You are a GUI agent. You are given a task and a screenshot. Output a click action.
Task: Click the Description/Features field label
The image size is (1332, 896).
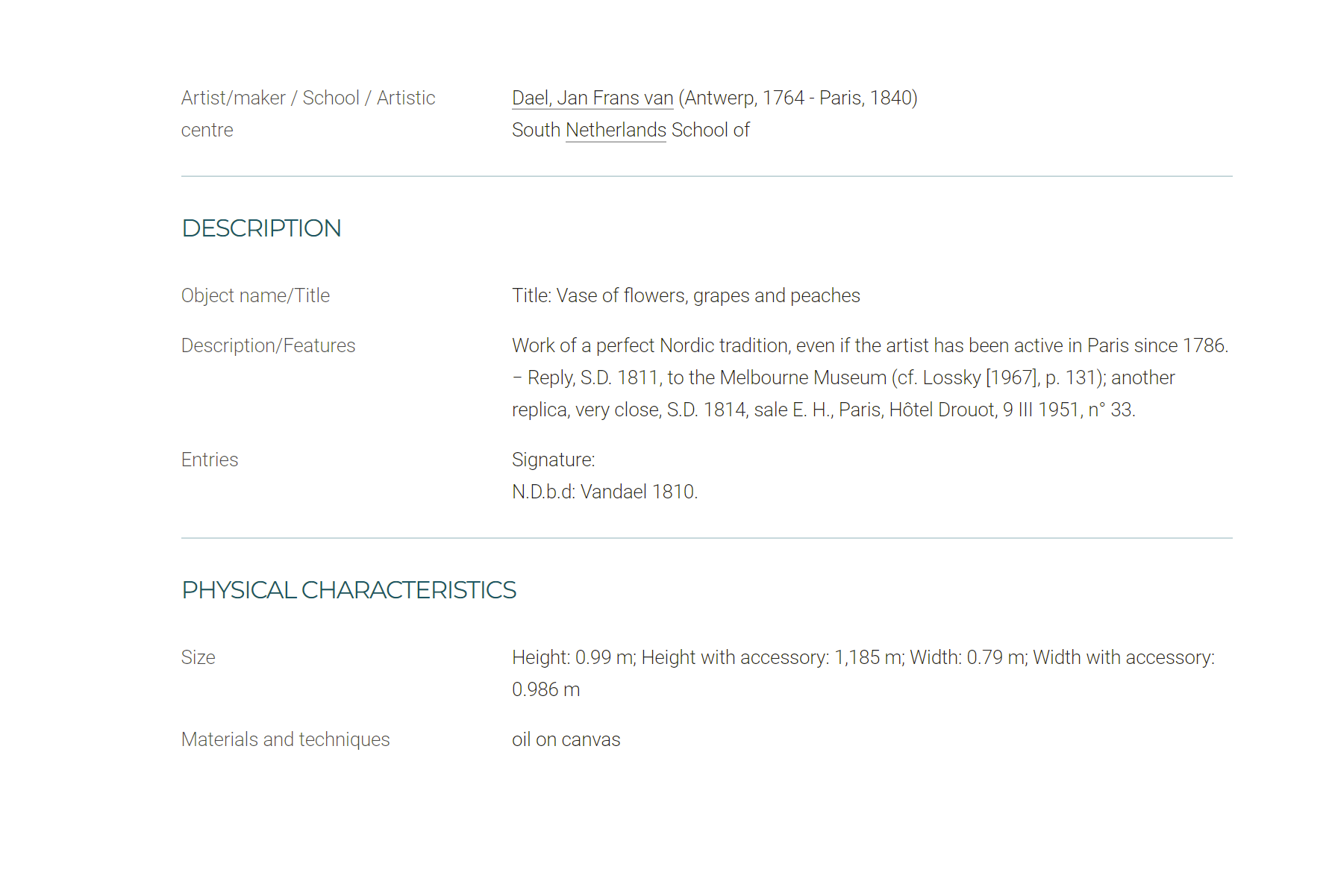(x=268, y=345)
